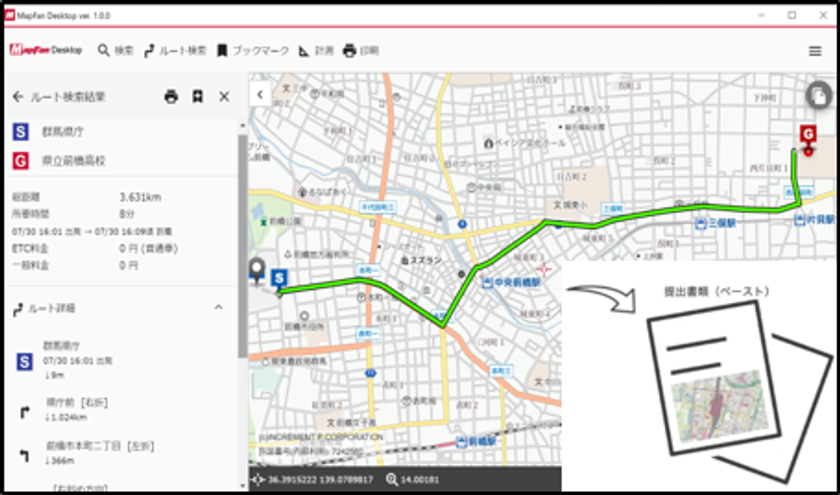Open the ブックマーク bookmarks menu
840x495 pixels.
click(x=253, y=51)
